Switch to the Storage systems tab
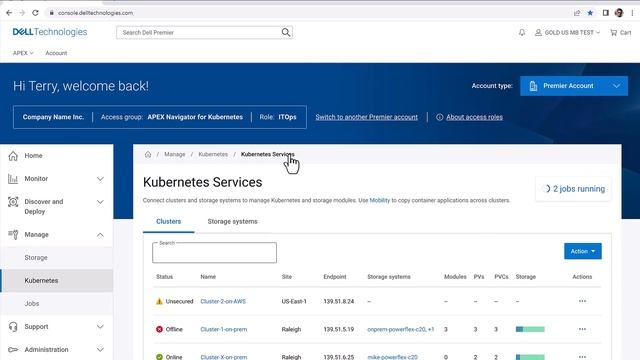The image size is (640, 360). point(232,221)
